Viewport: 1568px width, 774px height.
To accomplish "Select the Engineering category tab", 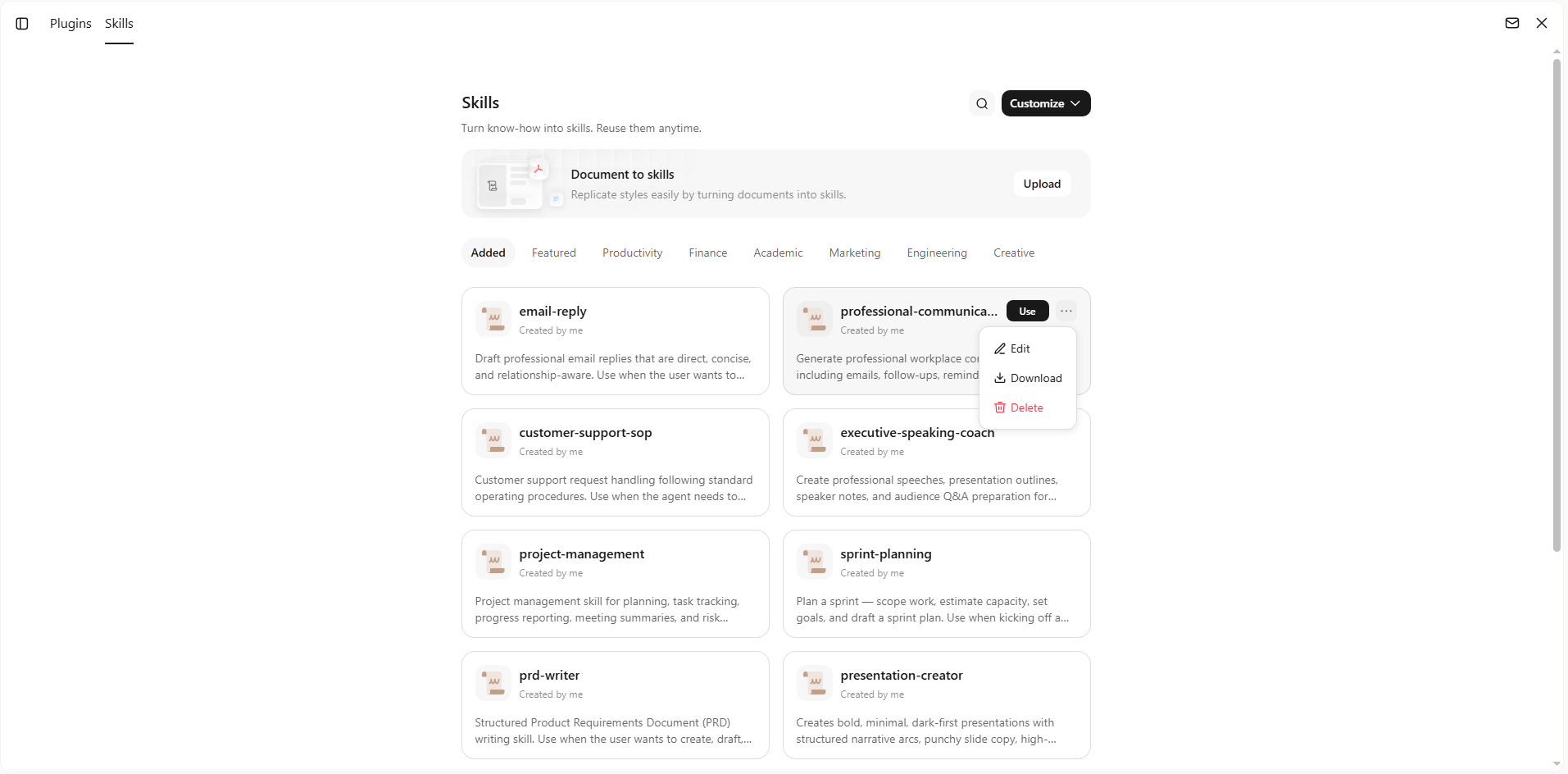I will point(937,253).
